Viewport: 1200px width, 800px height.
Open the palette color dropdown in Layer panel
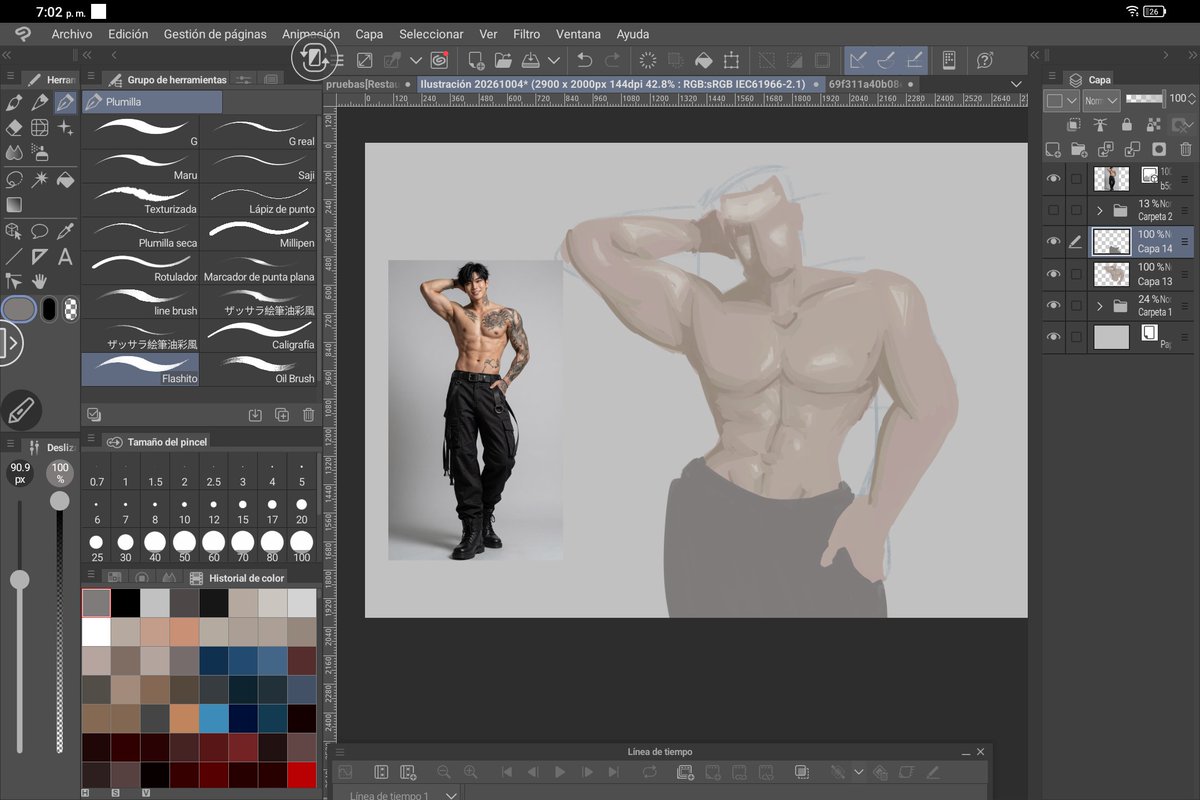(x=1061, y=100)
